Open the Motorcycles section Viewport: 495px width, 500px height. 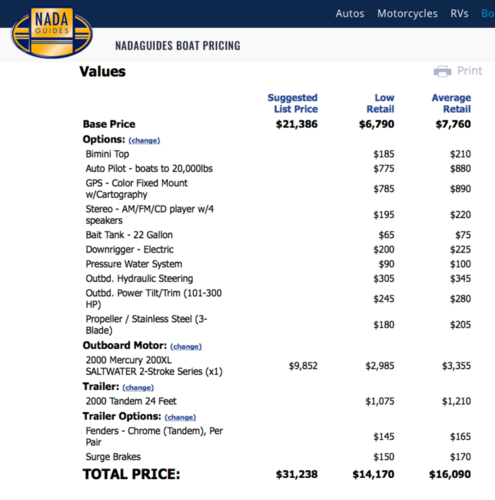pyautogui.click(x=407, y=13)
